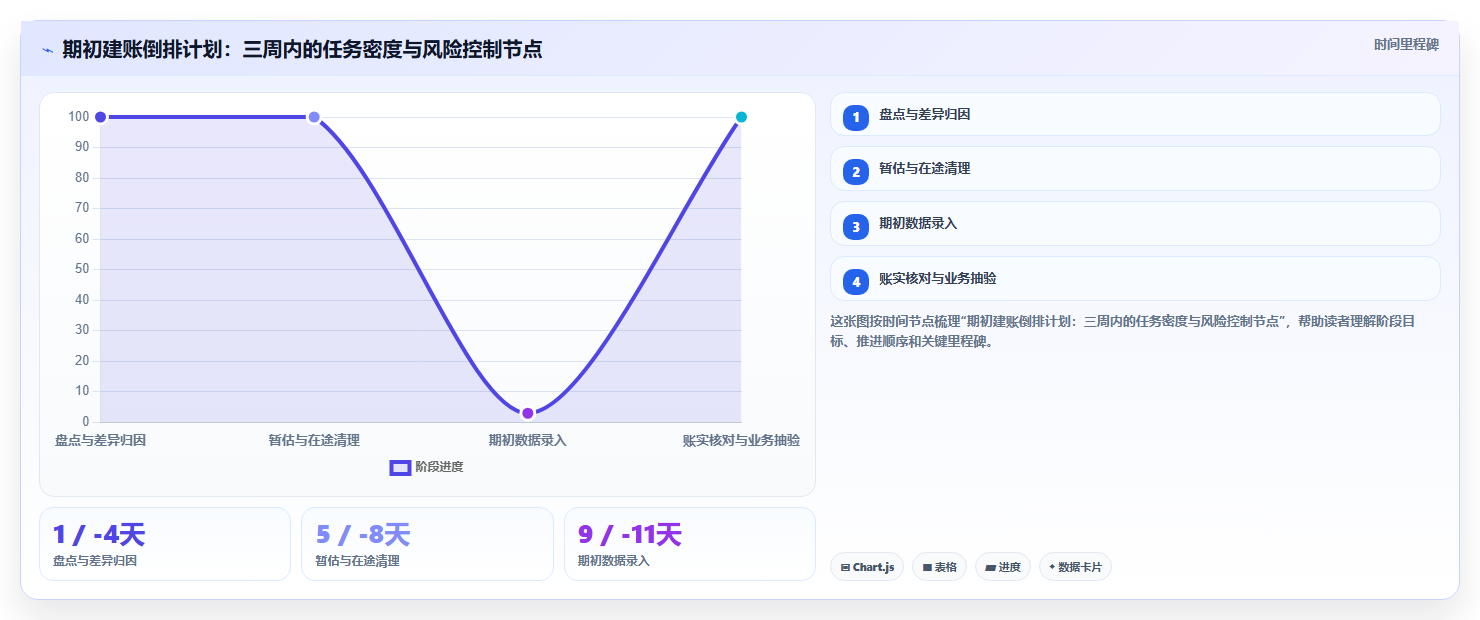Click the y-axis value 0
The height and width of the screenshot is (620, 1480).
(x=85, y=421)
